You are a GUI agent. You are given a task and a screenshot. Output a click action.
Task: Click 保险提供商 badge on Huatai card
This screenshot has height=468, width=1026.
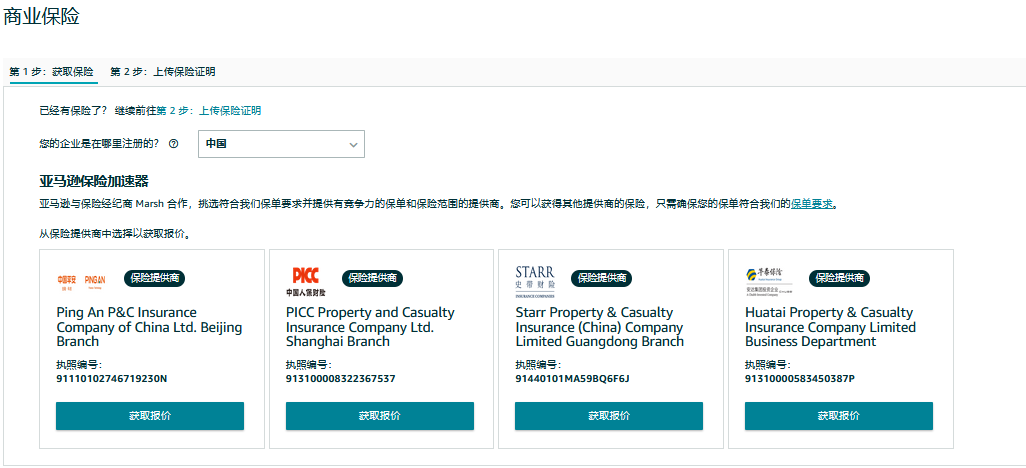(x=840, y=278)
